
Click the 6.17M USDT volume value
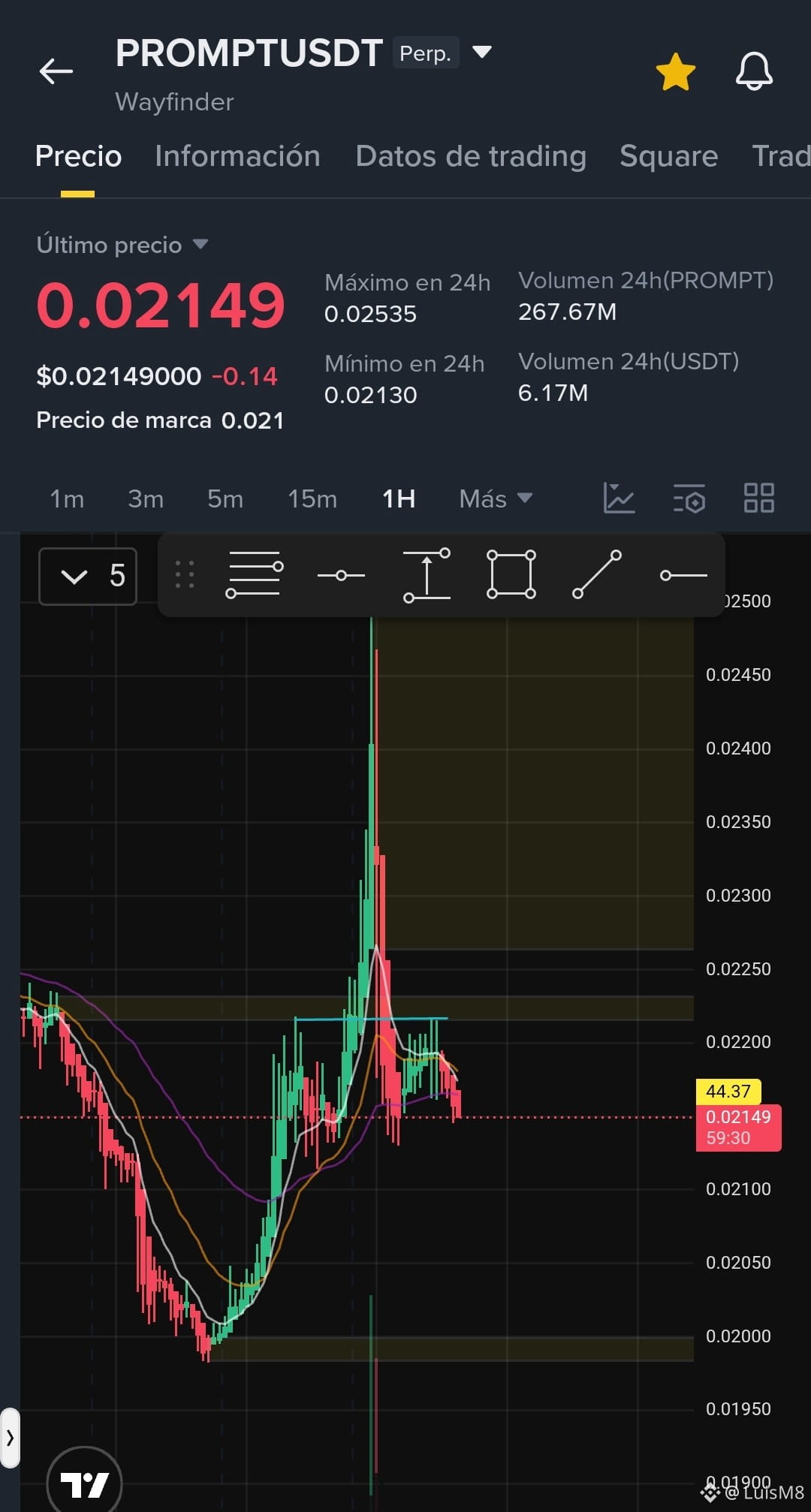(x=553, y=393)
